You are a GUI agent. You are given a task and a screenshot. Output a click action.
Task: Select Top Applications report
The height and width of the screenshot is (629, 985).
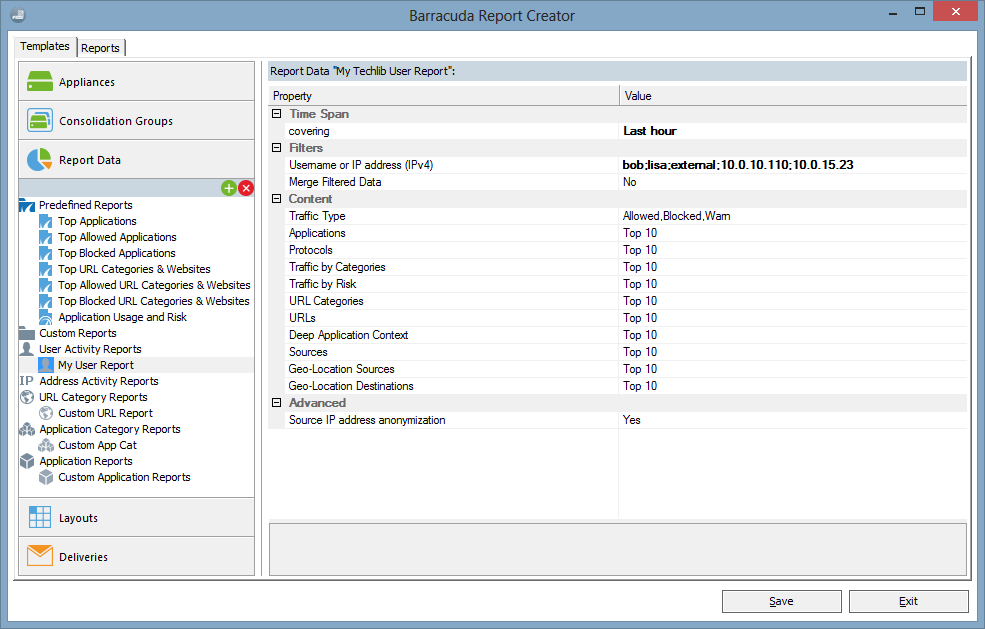(97, 221)
